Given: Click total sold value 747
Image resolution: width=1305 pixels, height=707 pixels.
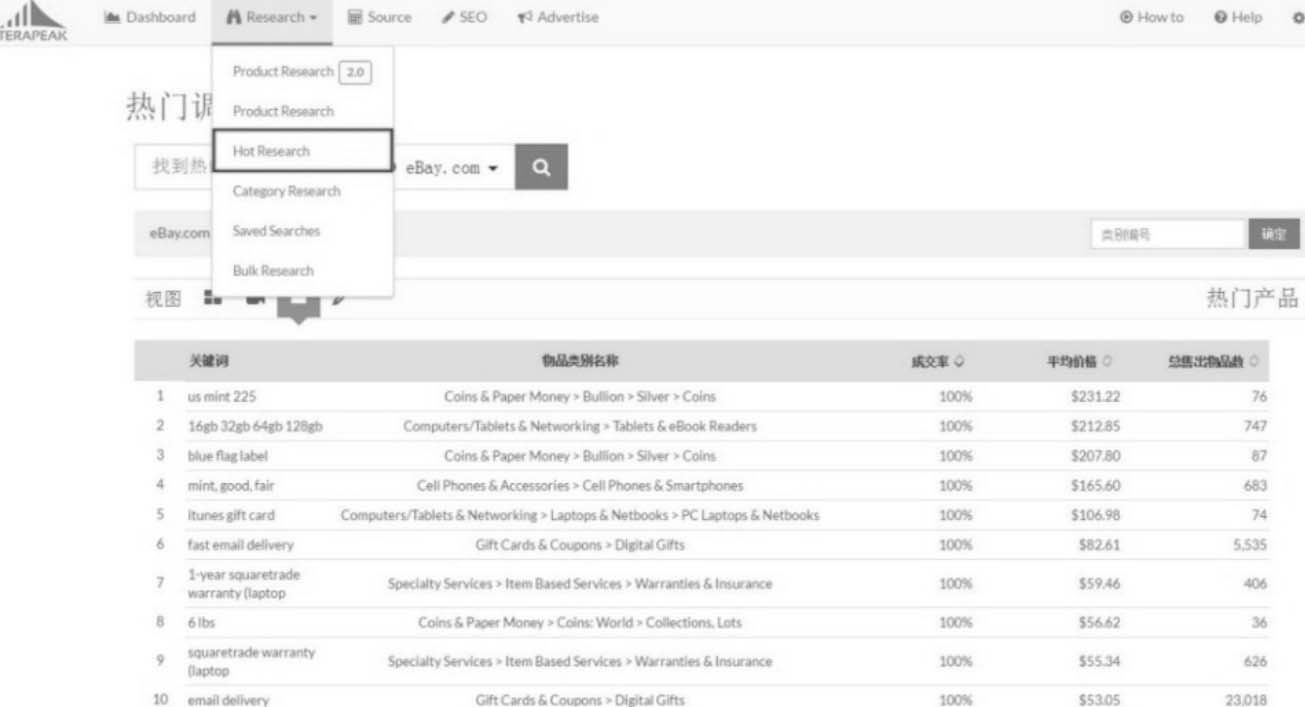Looking at the screenshot, I should [x=1255, y=426].
